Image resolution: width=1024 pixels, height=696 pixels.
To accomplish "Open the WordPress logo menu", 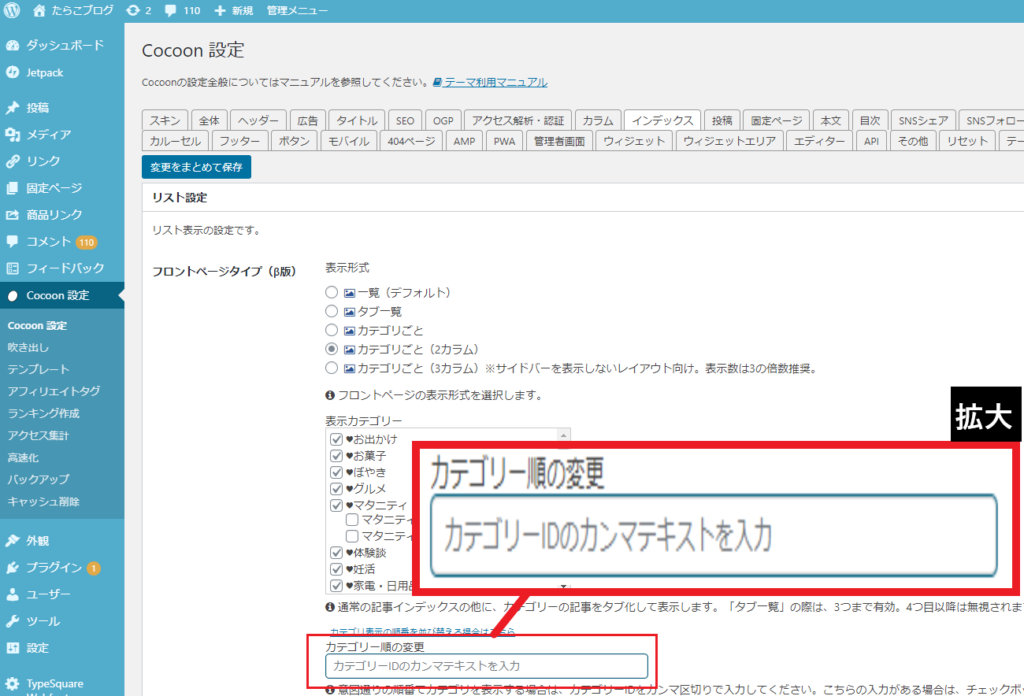I will click(12, 10).
